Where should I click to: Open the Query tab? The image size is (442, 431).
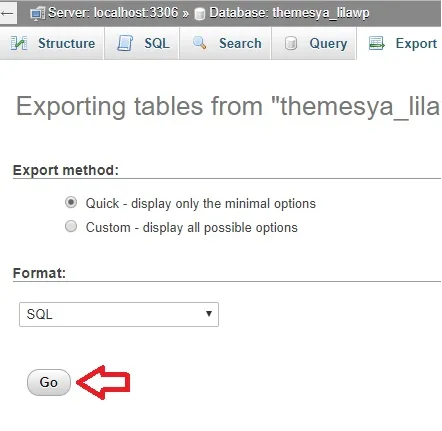pos(314,43)
